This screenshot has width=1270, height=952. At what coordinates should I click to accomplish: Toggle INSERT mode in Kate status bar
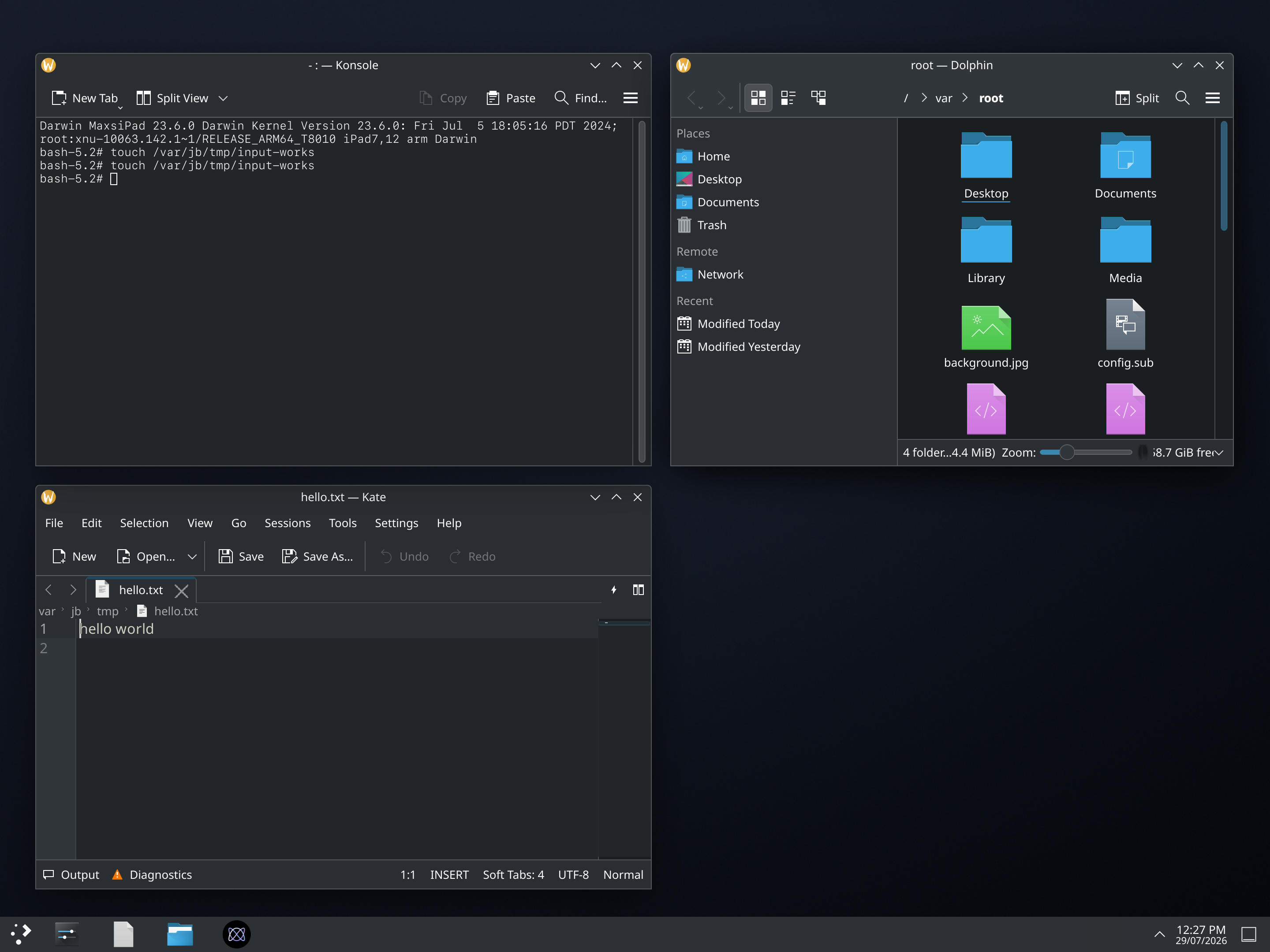(449, 874)
